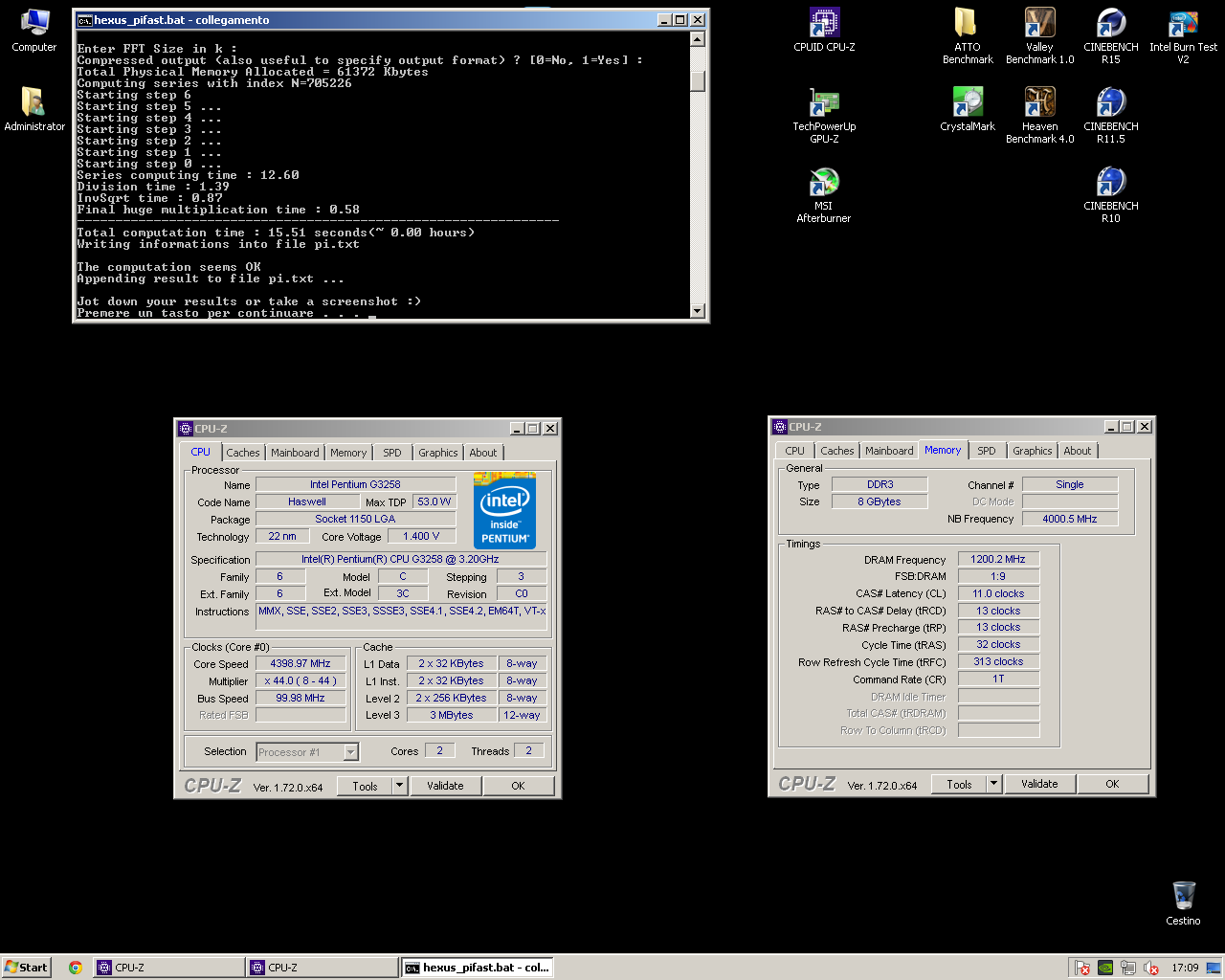
Task: Launch TechPowerUp GPU-Z shortcut
Action: click(824, 115)
